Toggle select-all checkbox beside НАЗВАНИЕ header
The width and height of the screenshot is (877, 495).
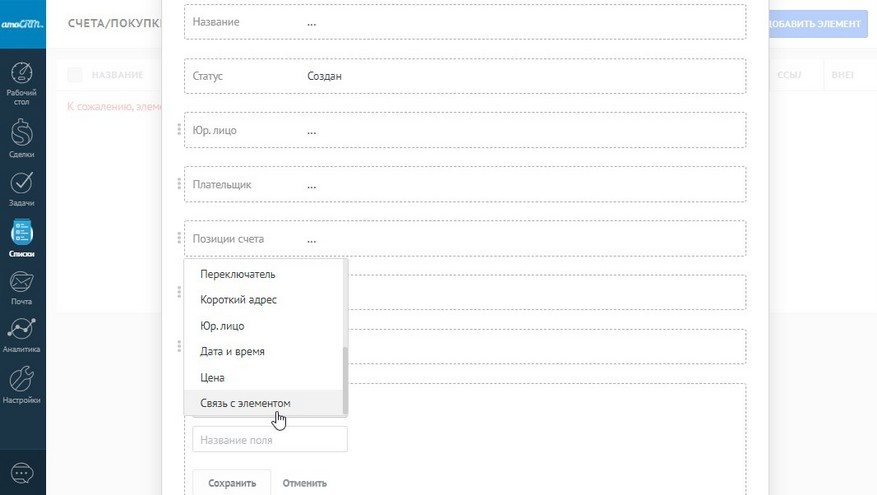(x=75, y=75)
